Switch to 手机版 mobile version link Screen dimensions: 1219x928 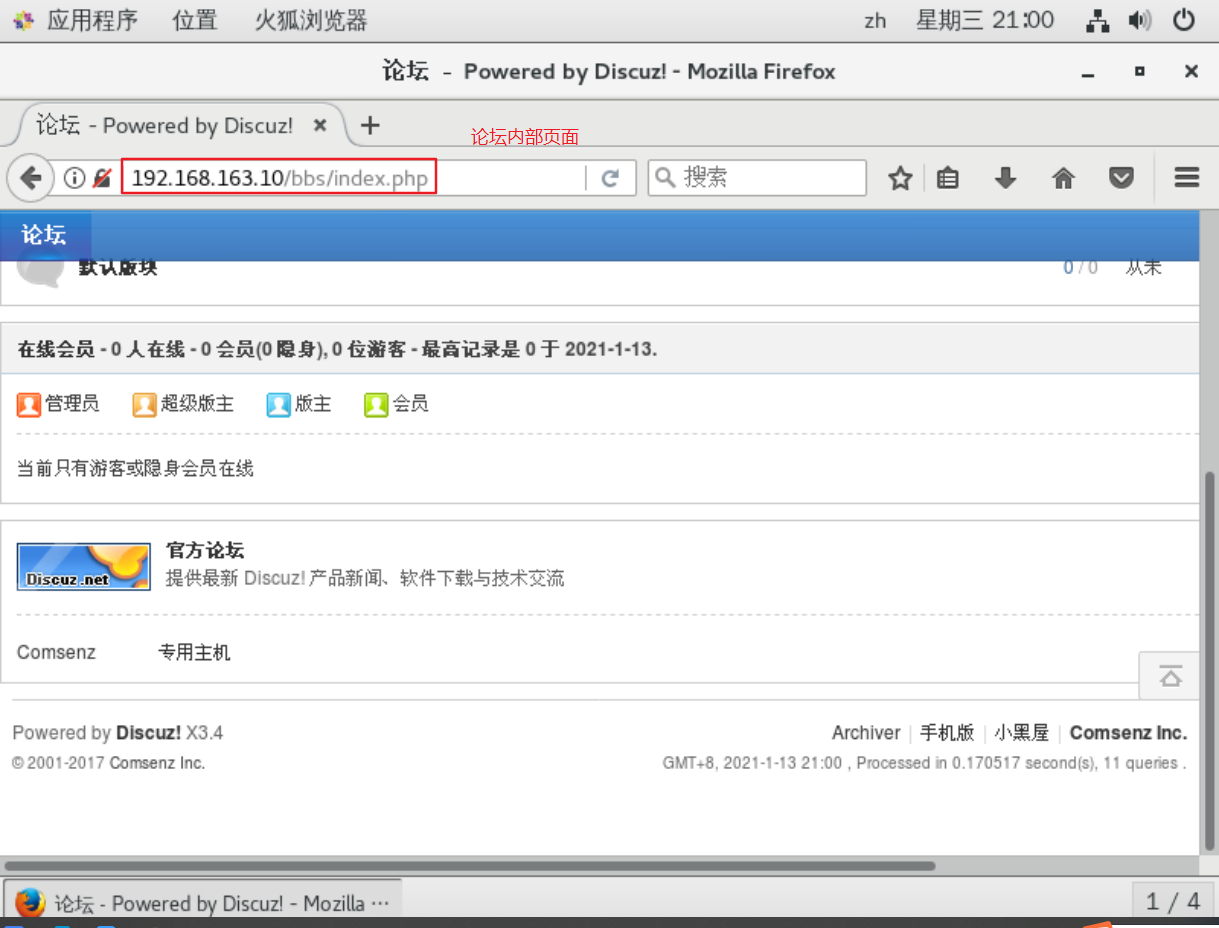(x=947, y=733)
